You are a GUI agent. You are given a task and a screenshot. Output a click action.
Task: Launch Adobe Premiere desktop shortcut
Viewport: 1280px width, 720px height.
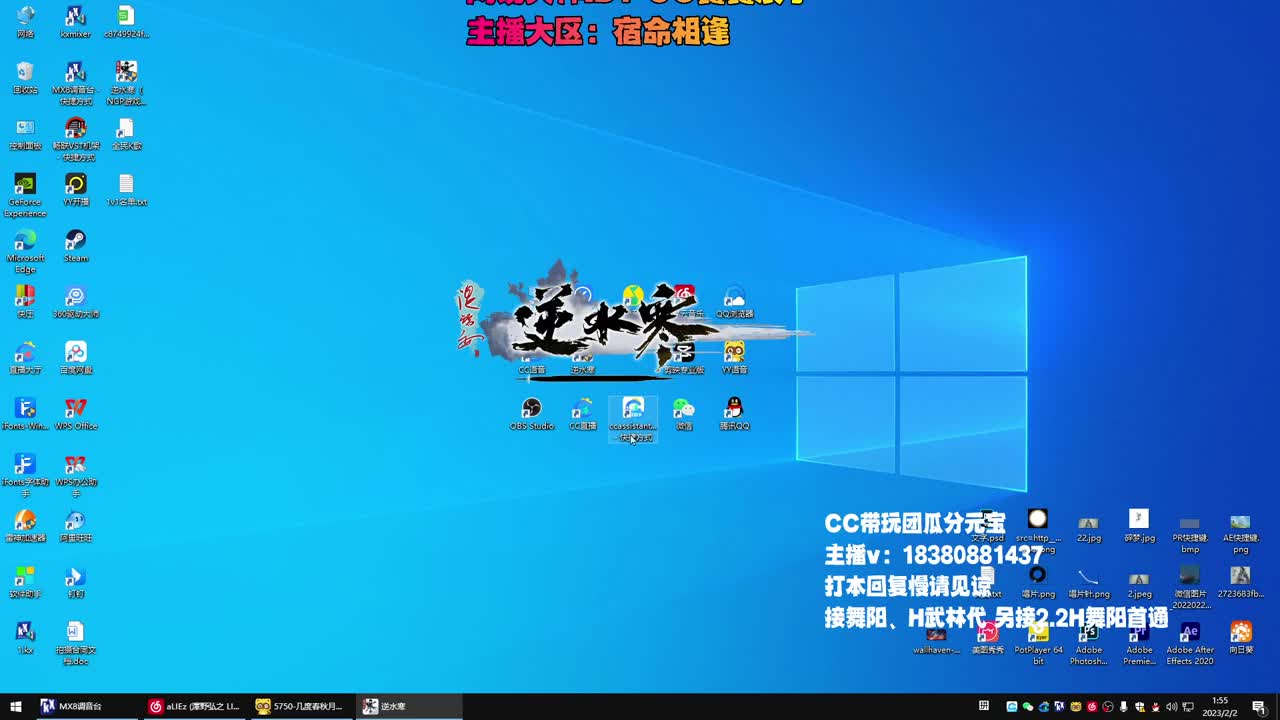[x=1139, y=642]
